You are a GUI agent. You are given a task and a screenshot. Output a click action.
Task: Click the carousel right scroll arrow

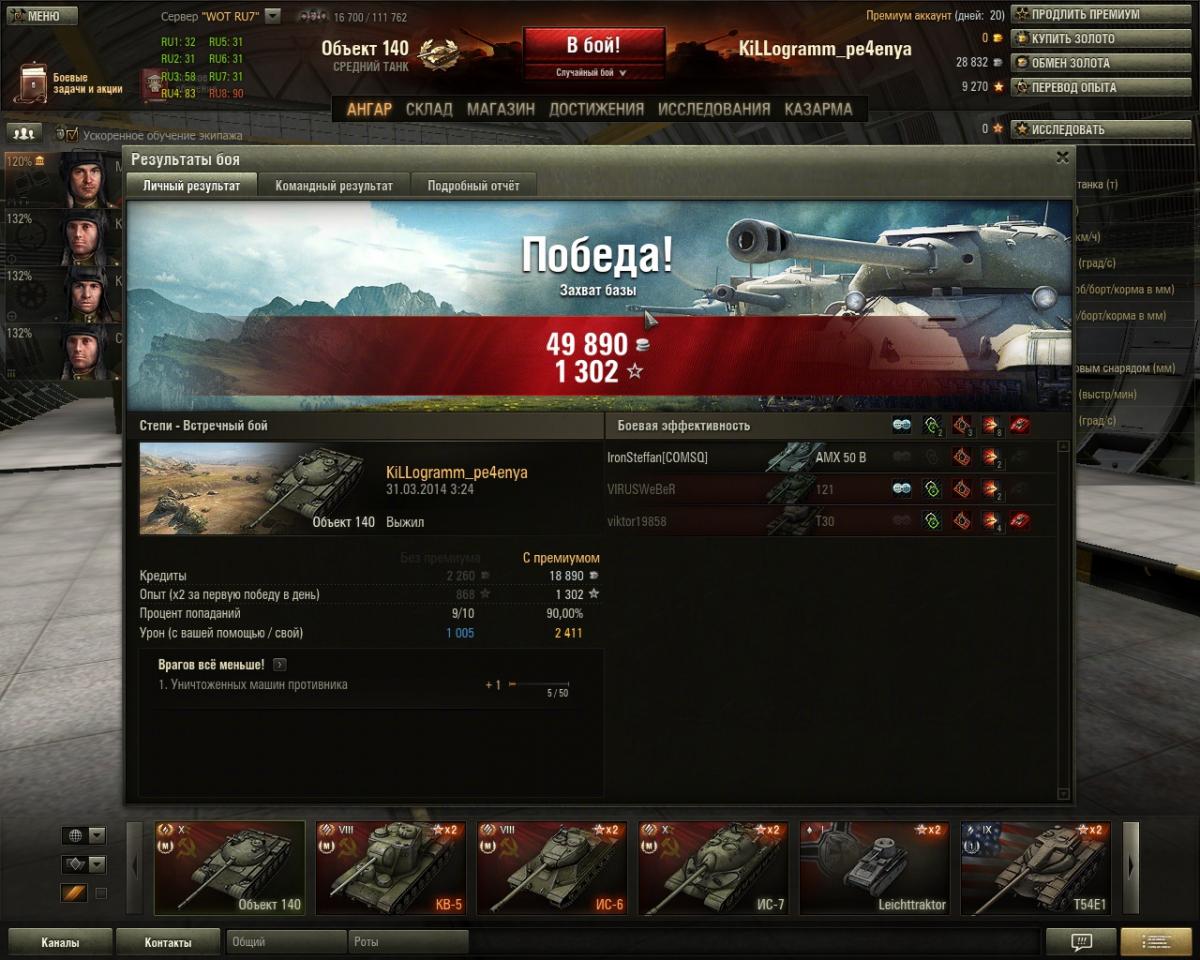pyautogui.click(x=1131, y=868)
